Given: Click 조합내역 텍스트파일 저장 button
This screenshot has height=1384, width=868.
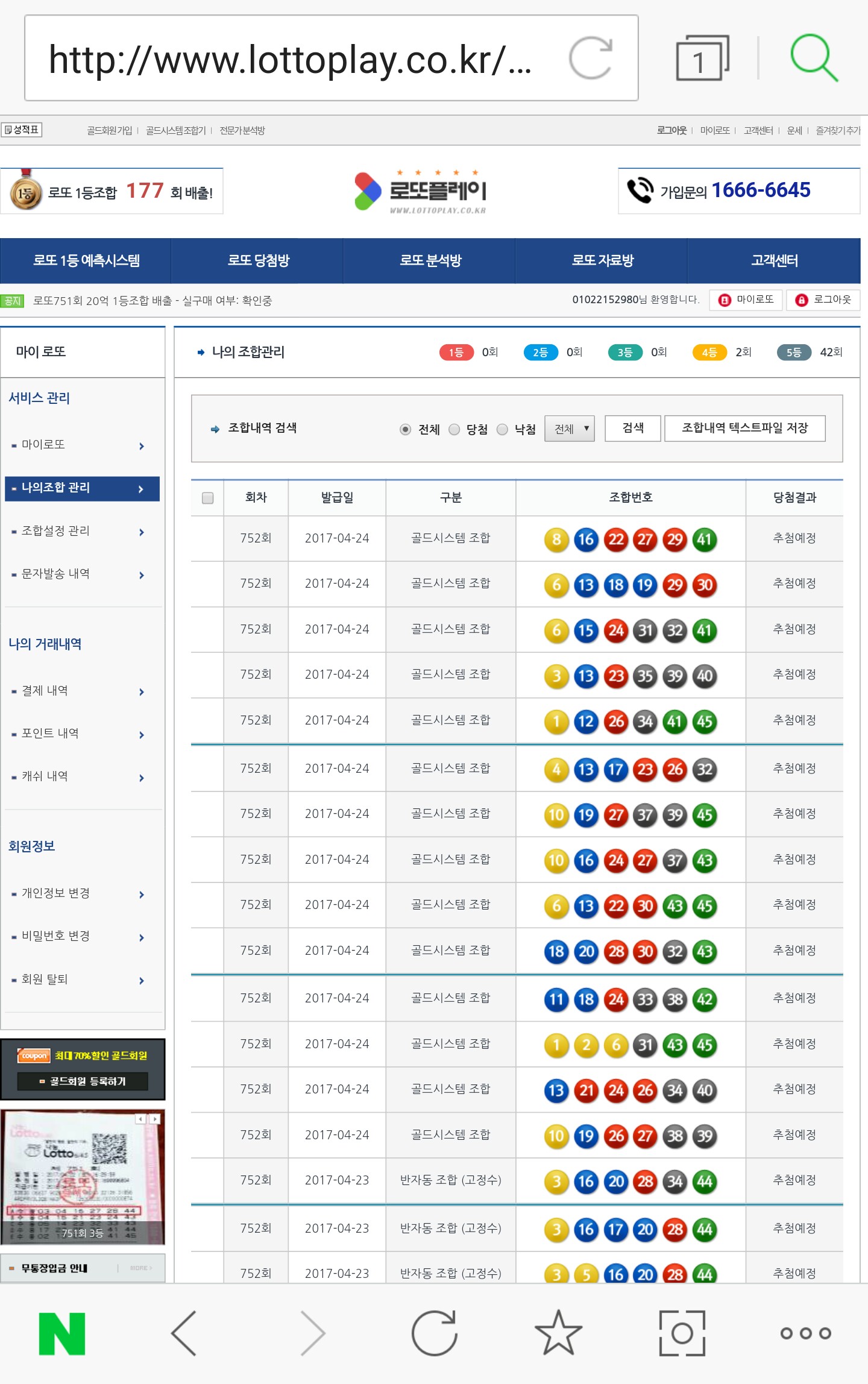Looking at the screenshot, I should tap(744, 429).
